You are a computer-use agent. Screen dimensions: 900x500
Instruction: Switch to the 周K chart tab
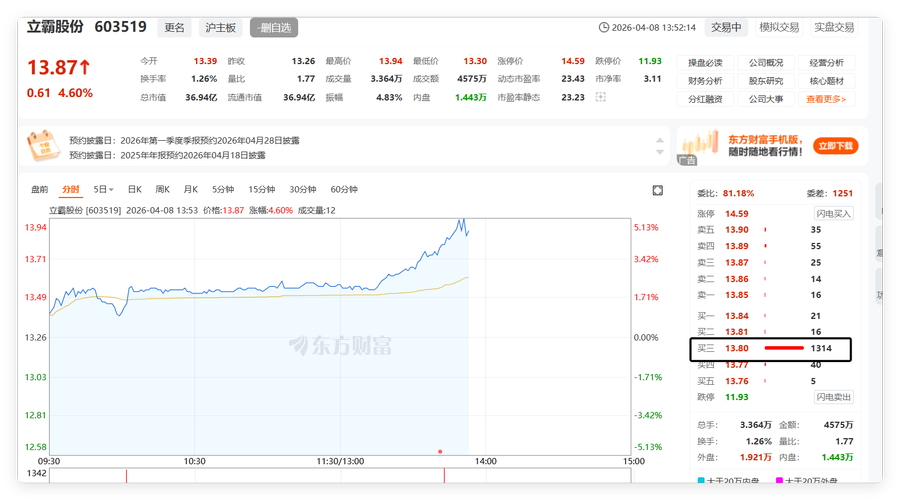coord(162,189)
